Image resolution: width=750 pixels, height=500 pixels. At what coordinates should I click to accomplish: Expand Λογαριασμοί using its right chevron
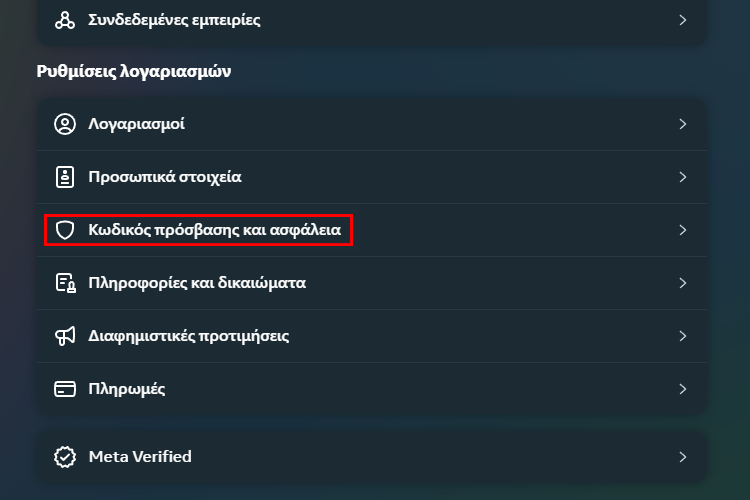point(683,124)
